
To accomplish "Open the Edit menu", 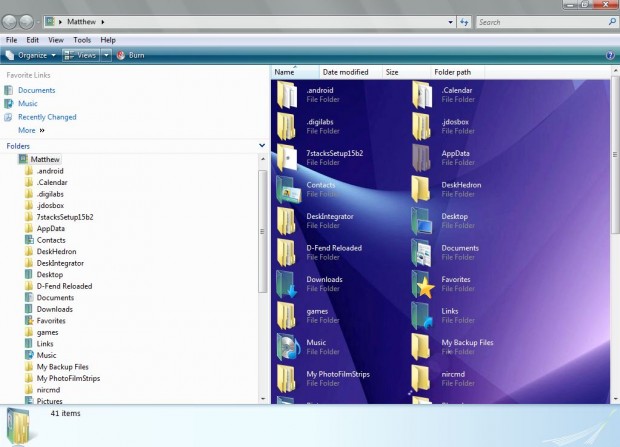I will pyautogui.click(x=32, y=40).
